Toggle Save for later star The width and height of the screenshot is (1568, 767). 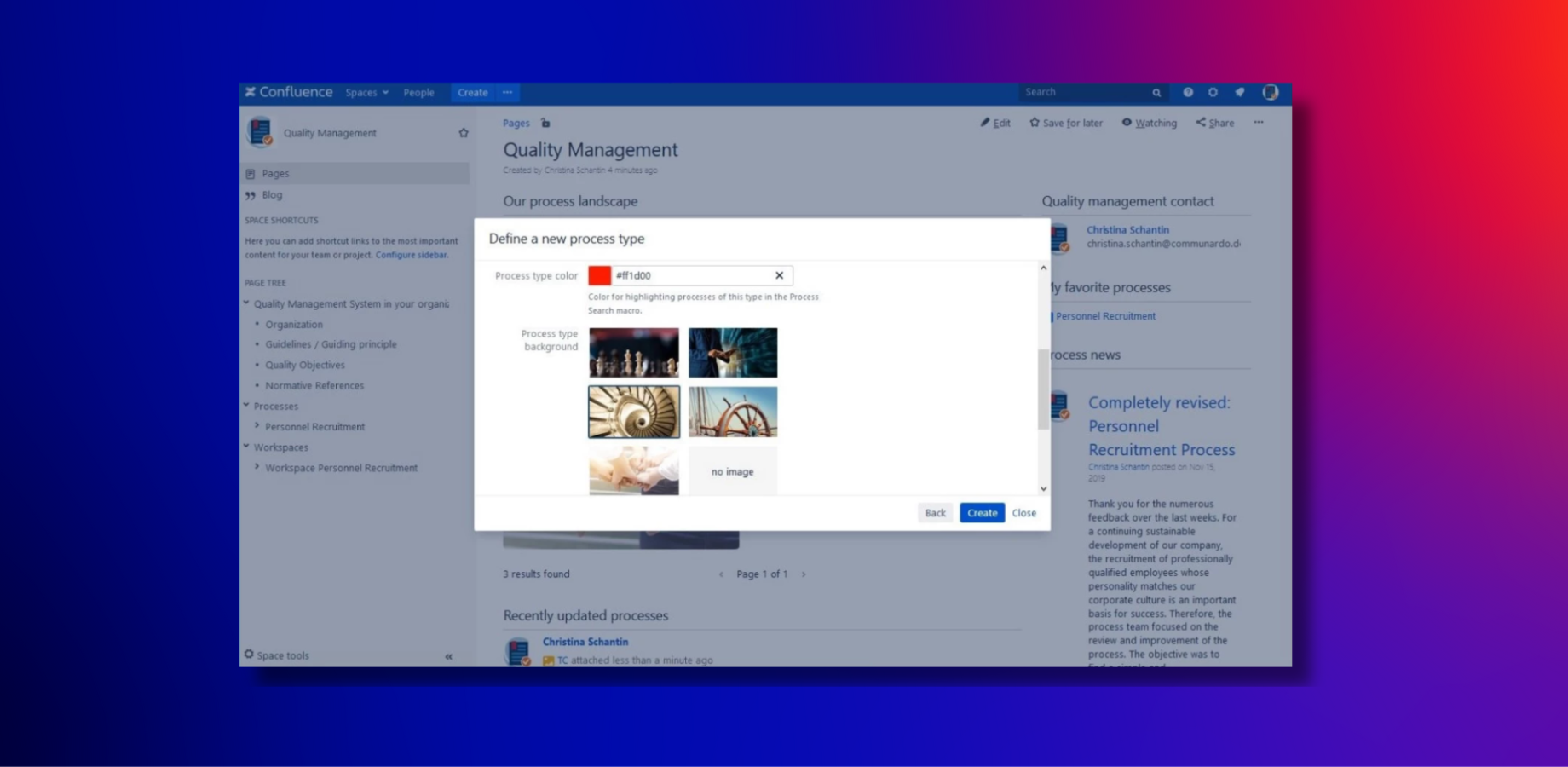(1064, 123)
